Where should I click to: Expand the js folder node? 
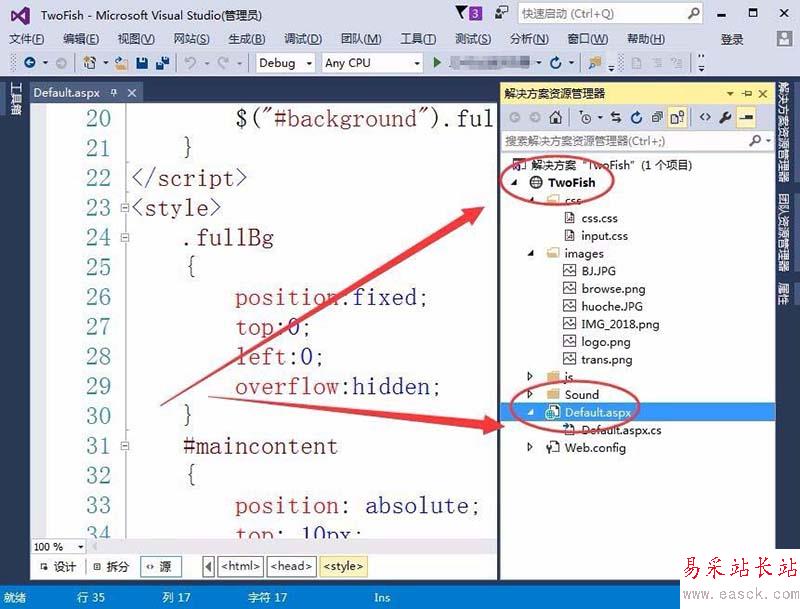coord(530,376)
